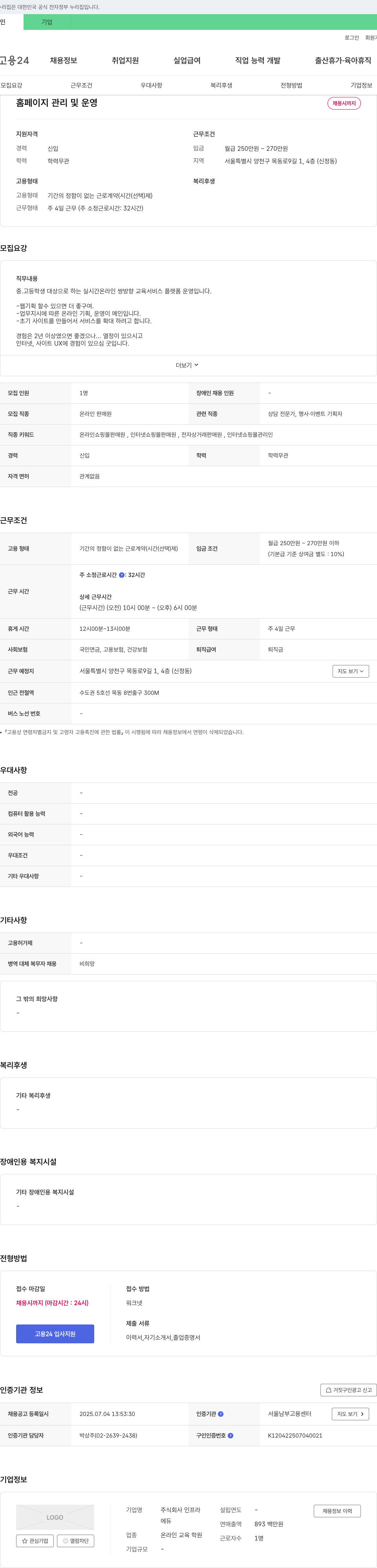Click deadline text 채용시까지 (마감시간 : 24시)

[52, 1302]
